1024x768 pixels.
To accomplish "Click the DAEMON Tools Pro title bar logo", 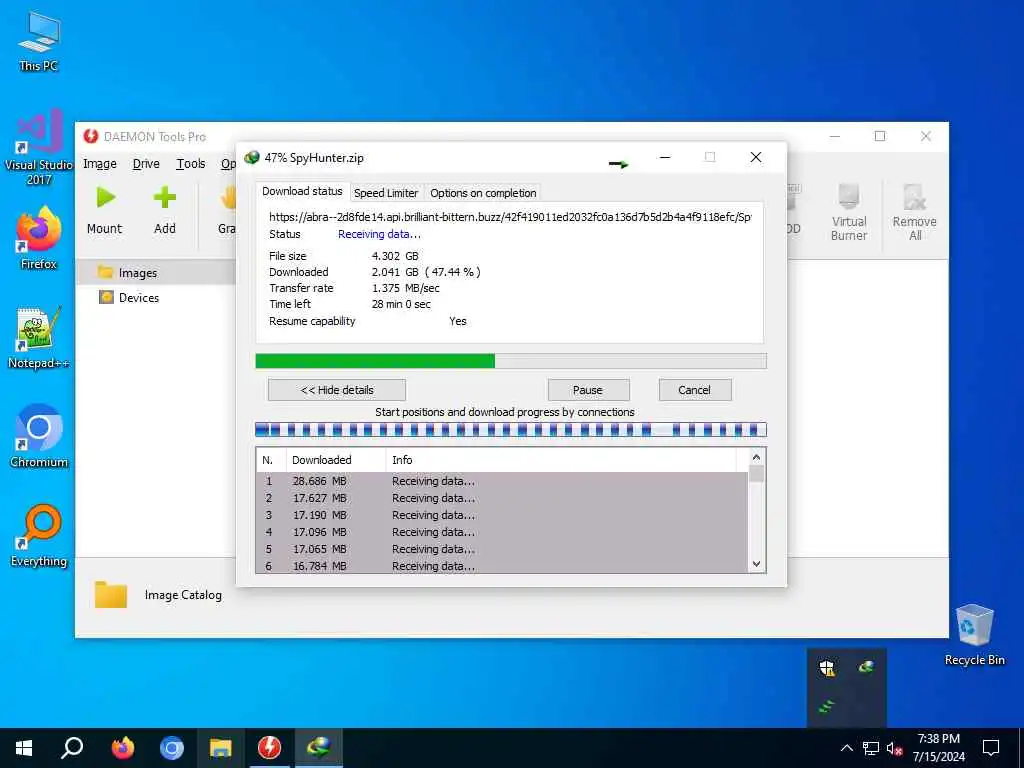I will coord(91,136).
